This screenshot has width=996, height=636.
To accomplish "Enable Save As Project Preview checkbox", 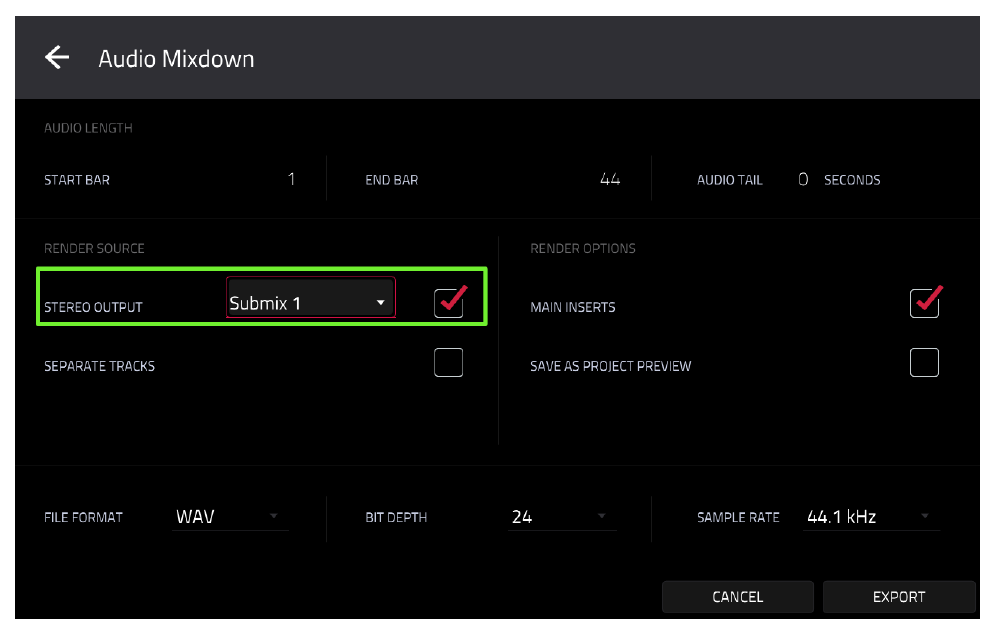I will click(924, 362).
